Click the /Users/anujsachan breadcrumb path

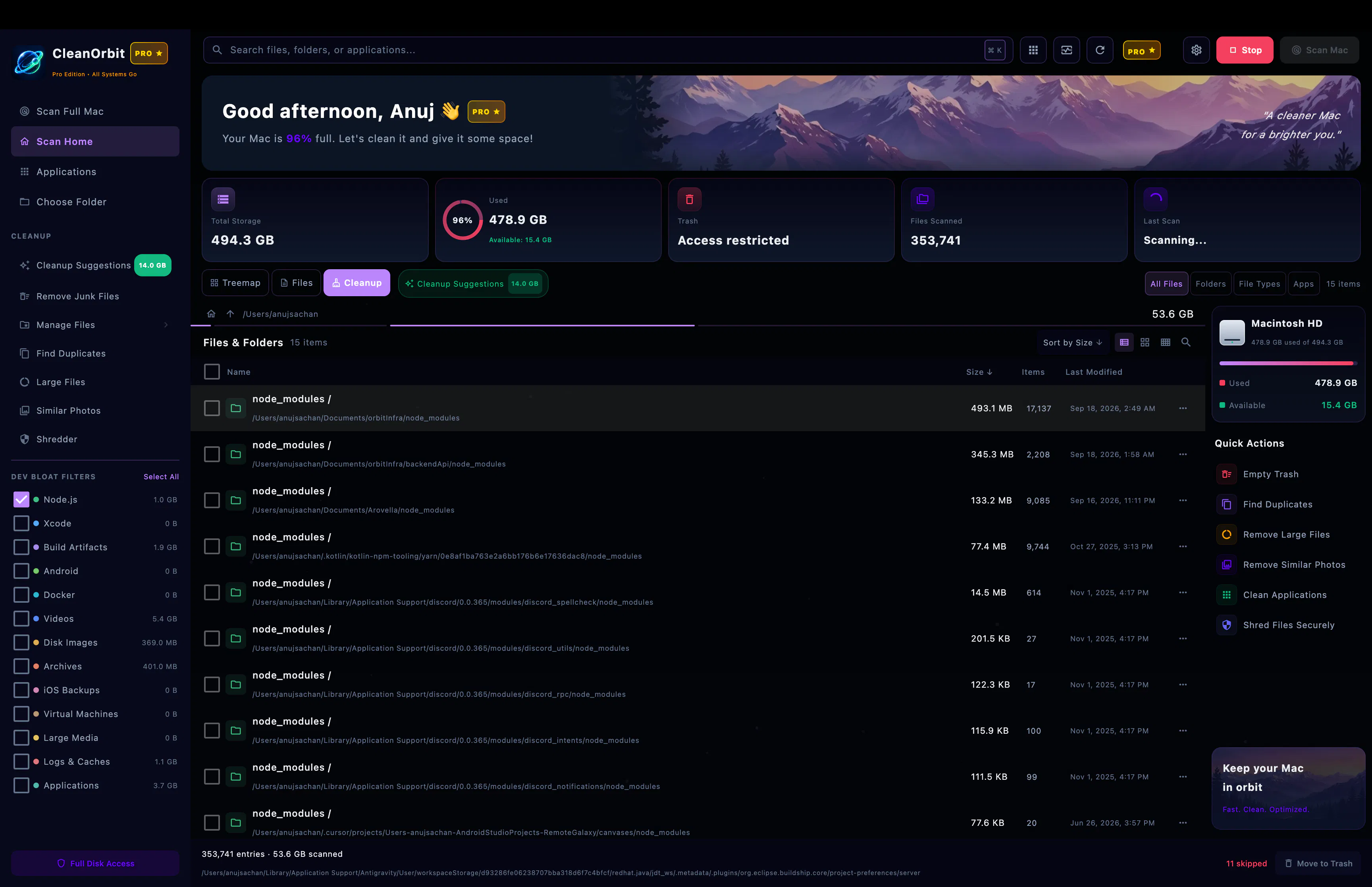pos(280,314)
